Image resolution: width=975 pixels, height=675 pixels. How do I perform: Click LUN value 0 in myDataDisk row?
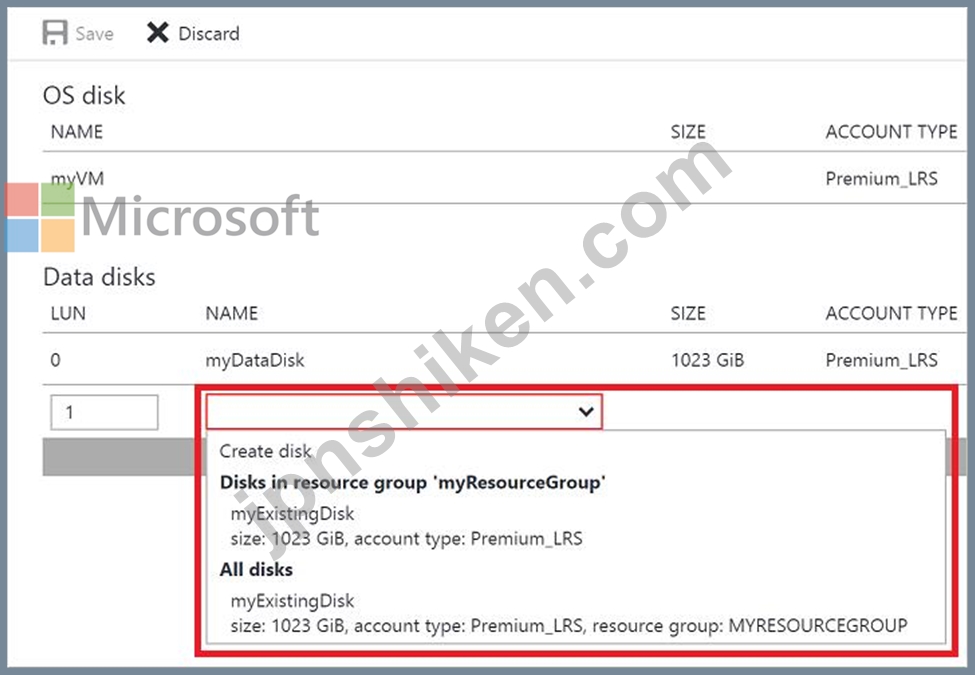55,360
